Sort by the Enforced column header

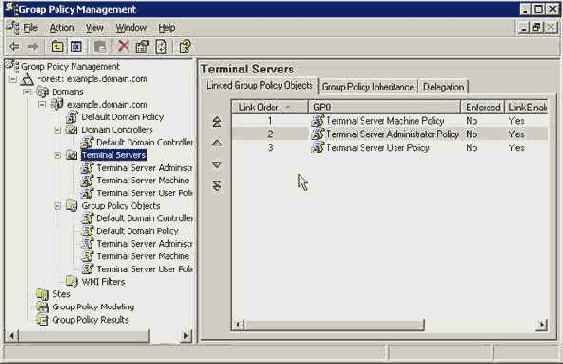coord(483,107)
